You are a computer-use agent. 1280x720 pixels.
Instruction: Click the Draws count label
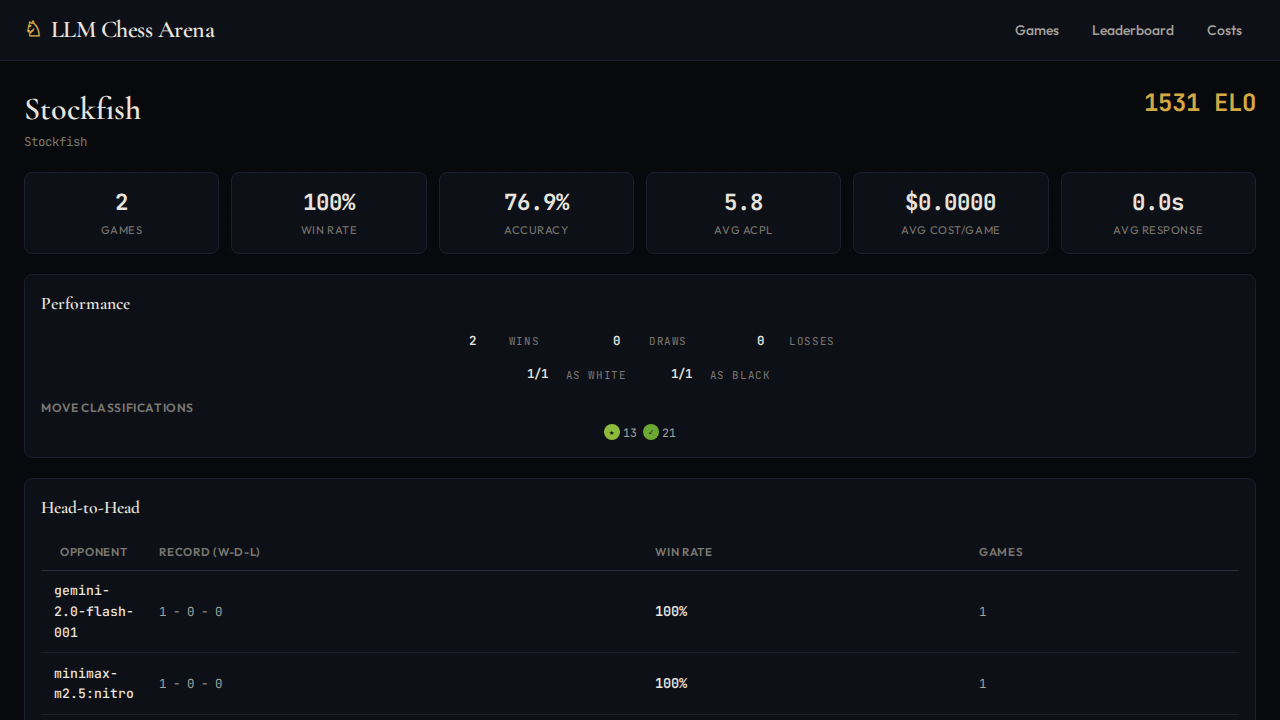click(x=668, y=341)
